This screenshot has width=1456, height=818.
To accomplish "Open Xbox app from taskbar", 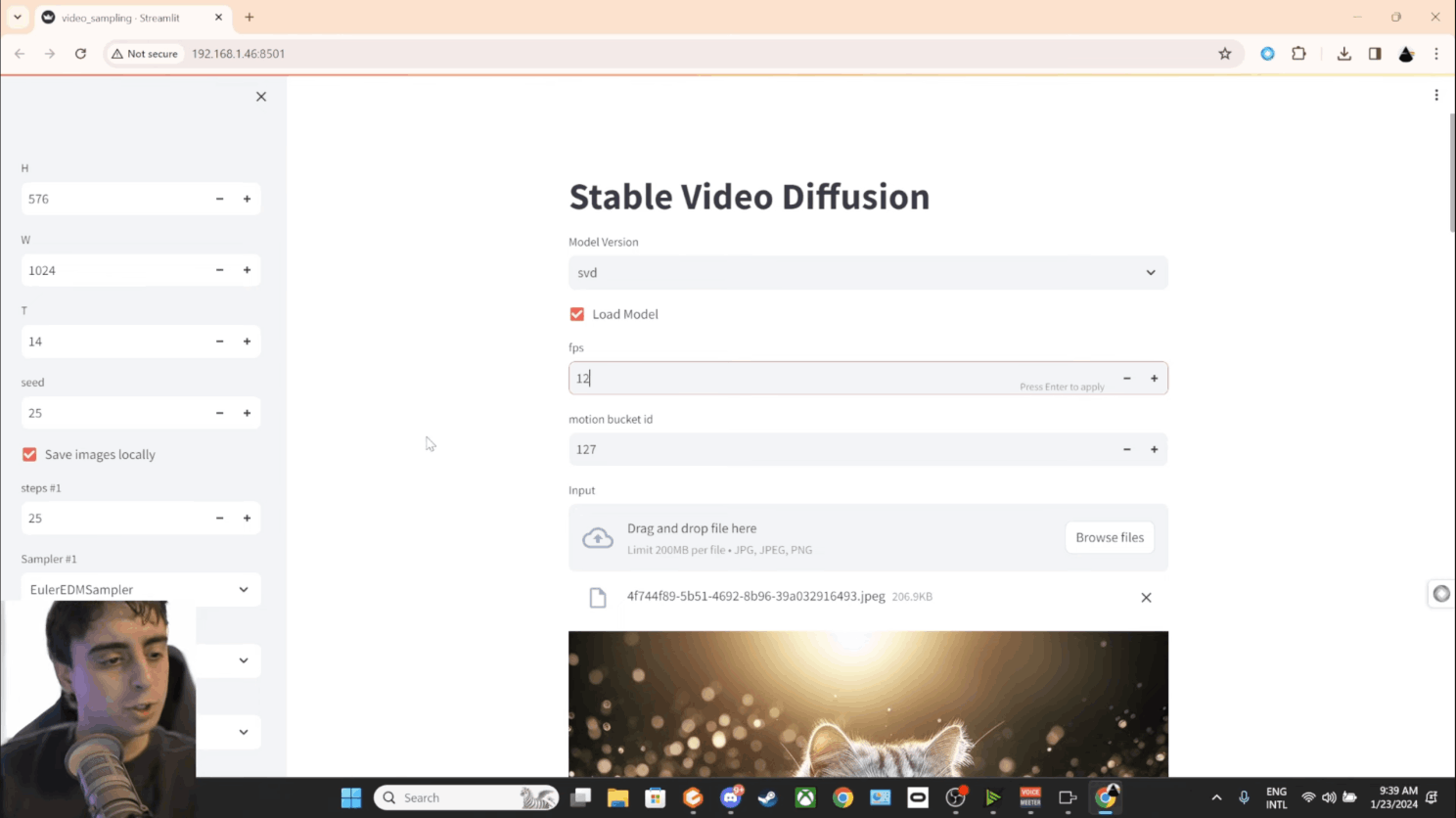I will [x=805, y=798].
